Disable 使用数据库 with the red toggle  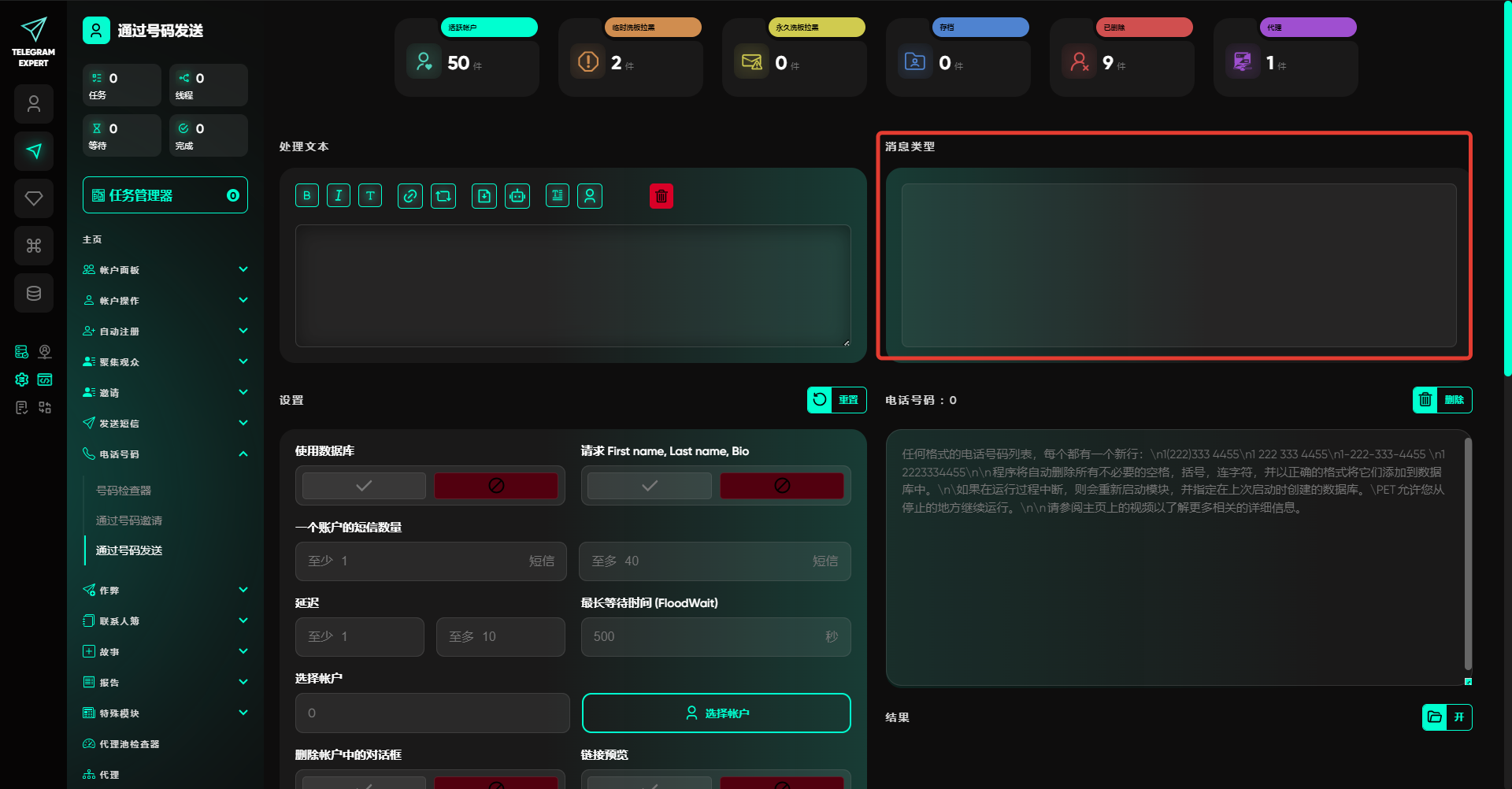496,486
